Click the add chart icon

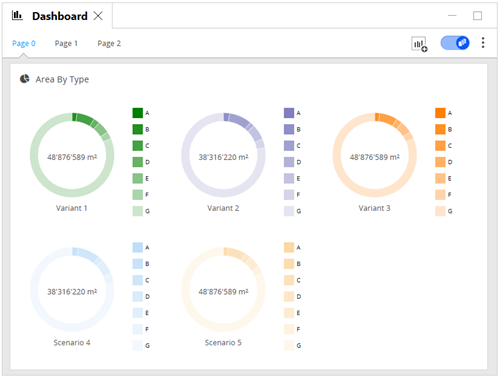point(419,44)
